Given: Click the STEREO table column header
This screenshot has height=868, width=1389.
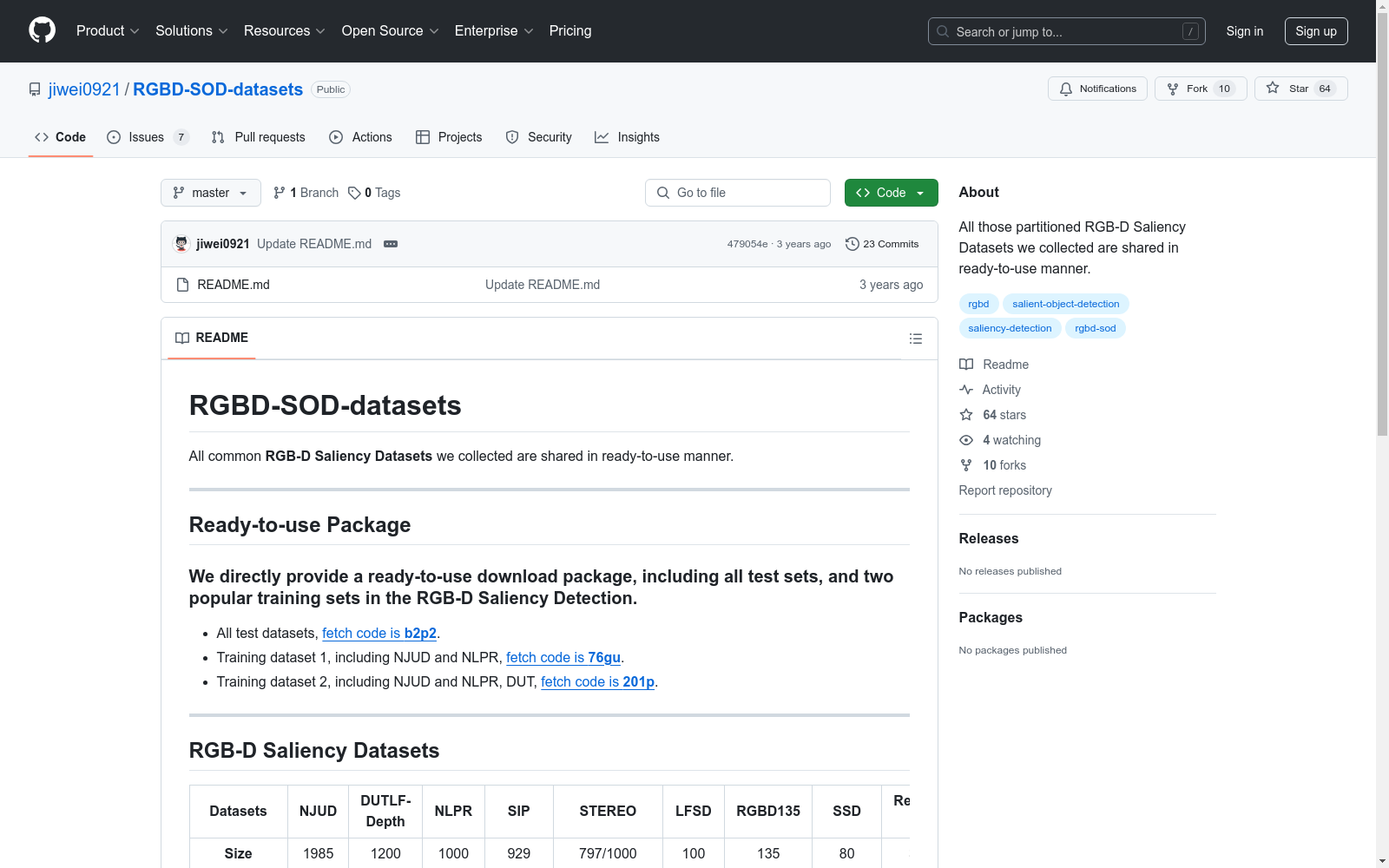Looking at the screenshot, I should (608, 811).
